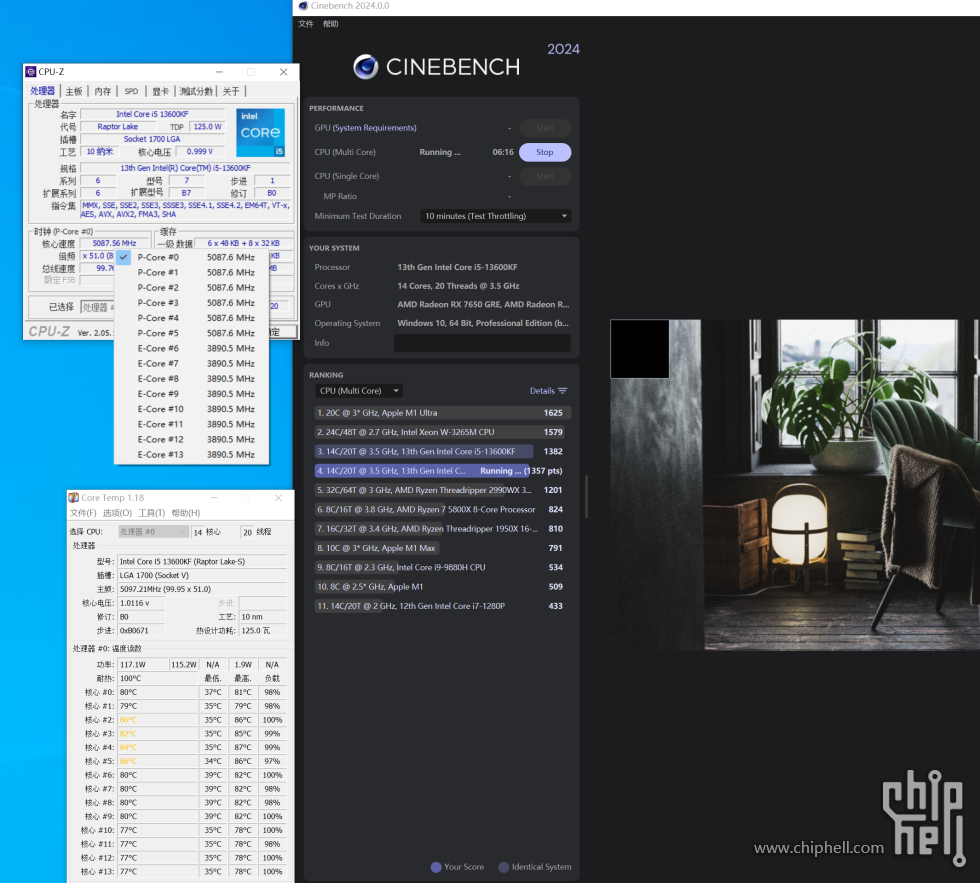The width and height of the screenshot is (980, 883).
Task: Close the CPU-Z window
Action: click(284, 72)
